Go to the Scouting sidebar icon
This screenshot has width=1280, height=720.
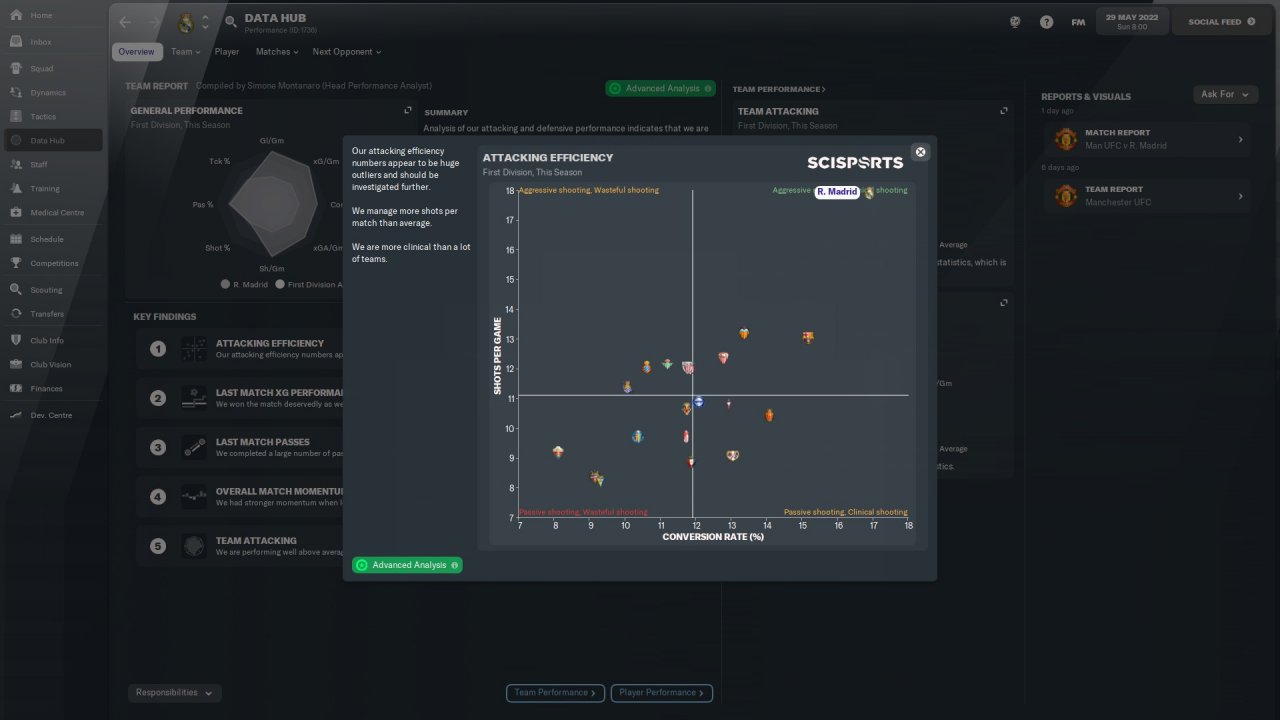pos(16,289)
